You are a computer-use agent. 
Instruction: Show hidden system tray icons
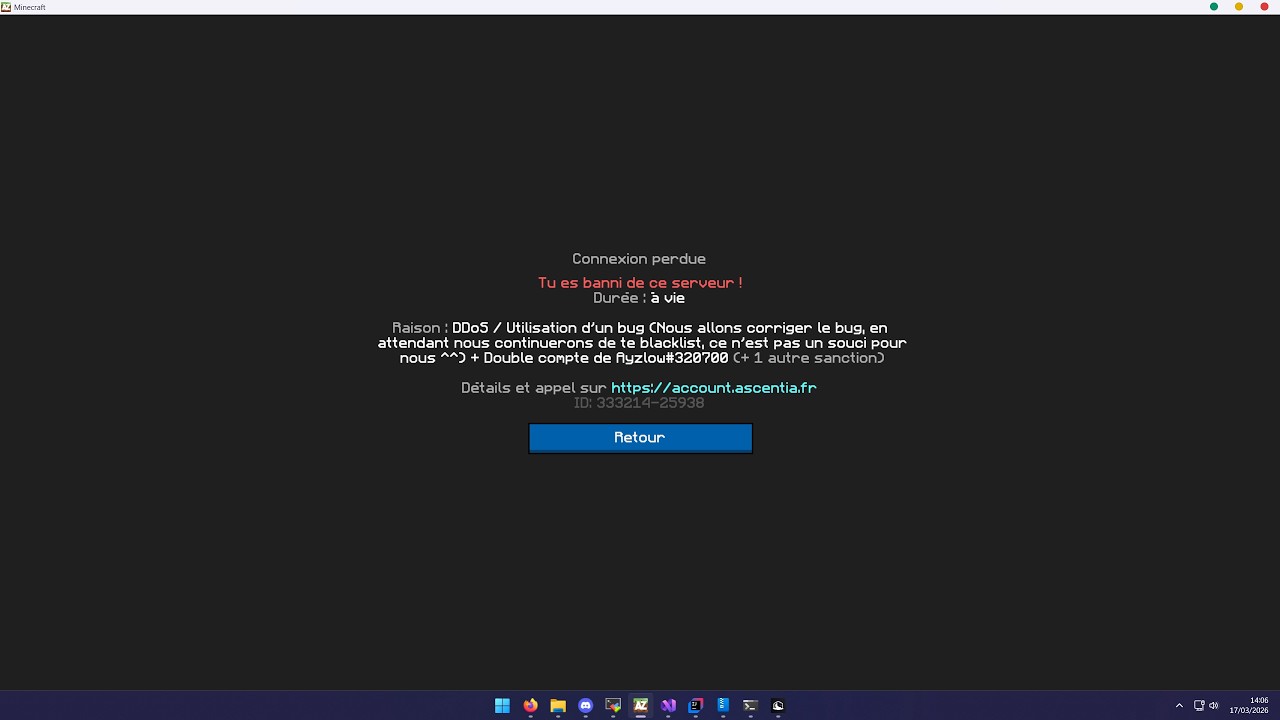click(1179, 705)
